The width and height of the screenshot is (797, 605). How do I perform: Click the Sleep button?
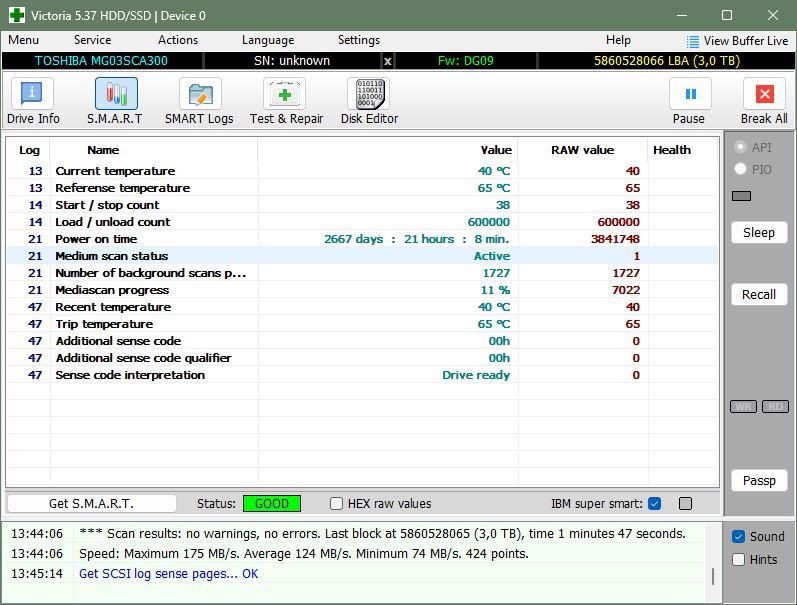759,233
